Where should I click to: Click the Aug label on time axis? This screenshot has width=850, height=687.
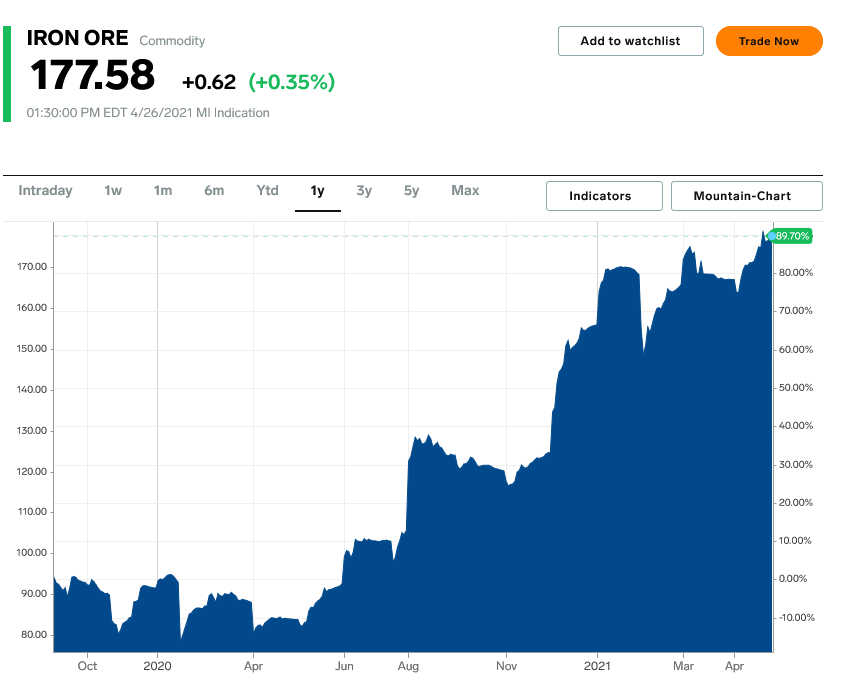pos(407,665)
